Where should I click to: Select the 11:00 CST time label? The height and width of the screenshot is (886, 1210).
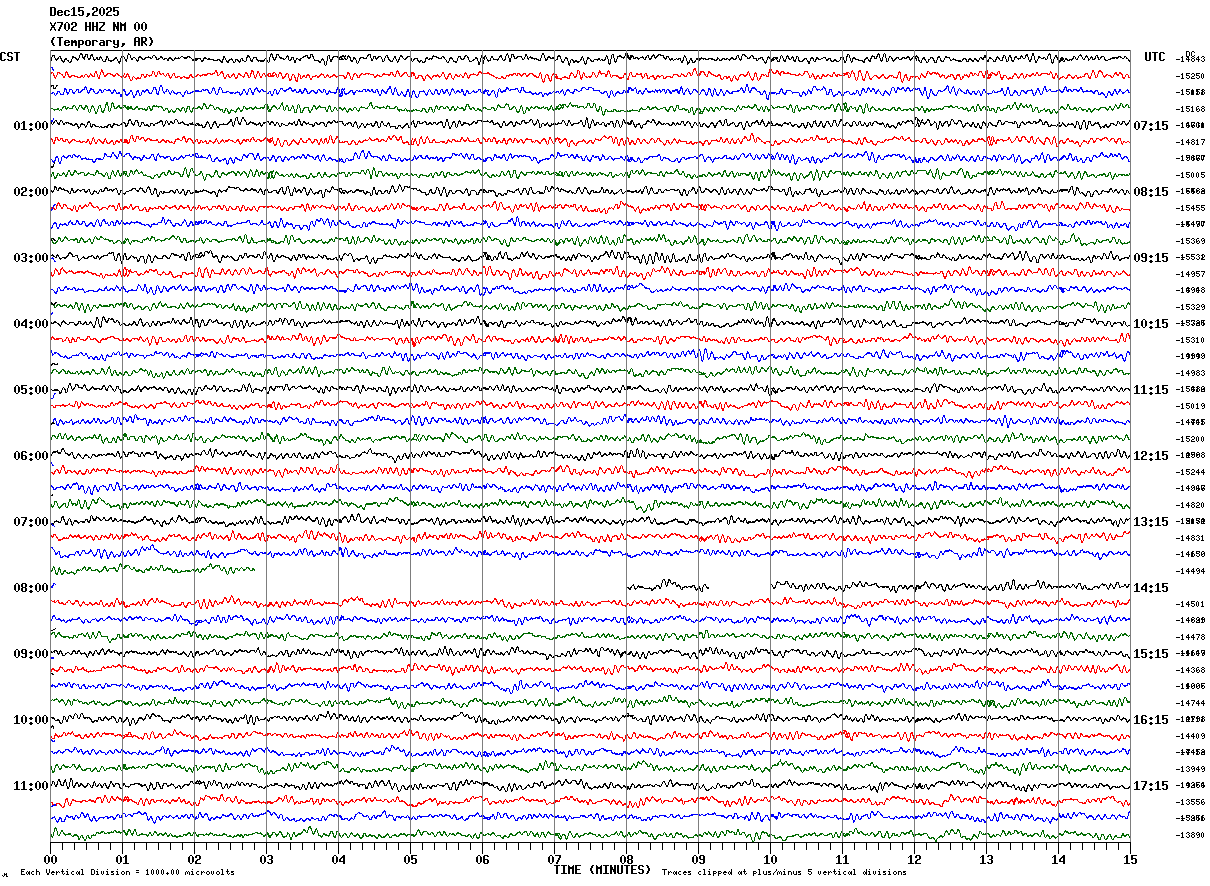31,786
